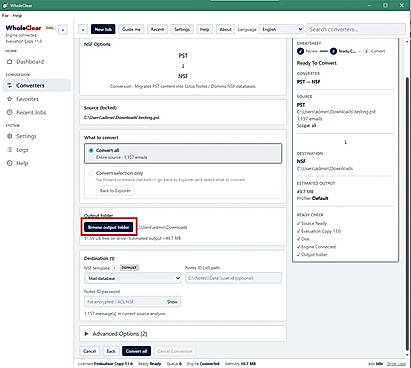Click the main vertical scrollbar
The image size is (411, 368).
407,213
